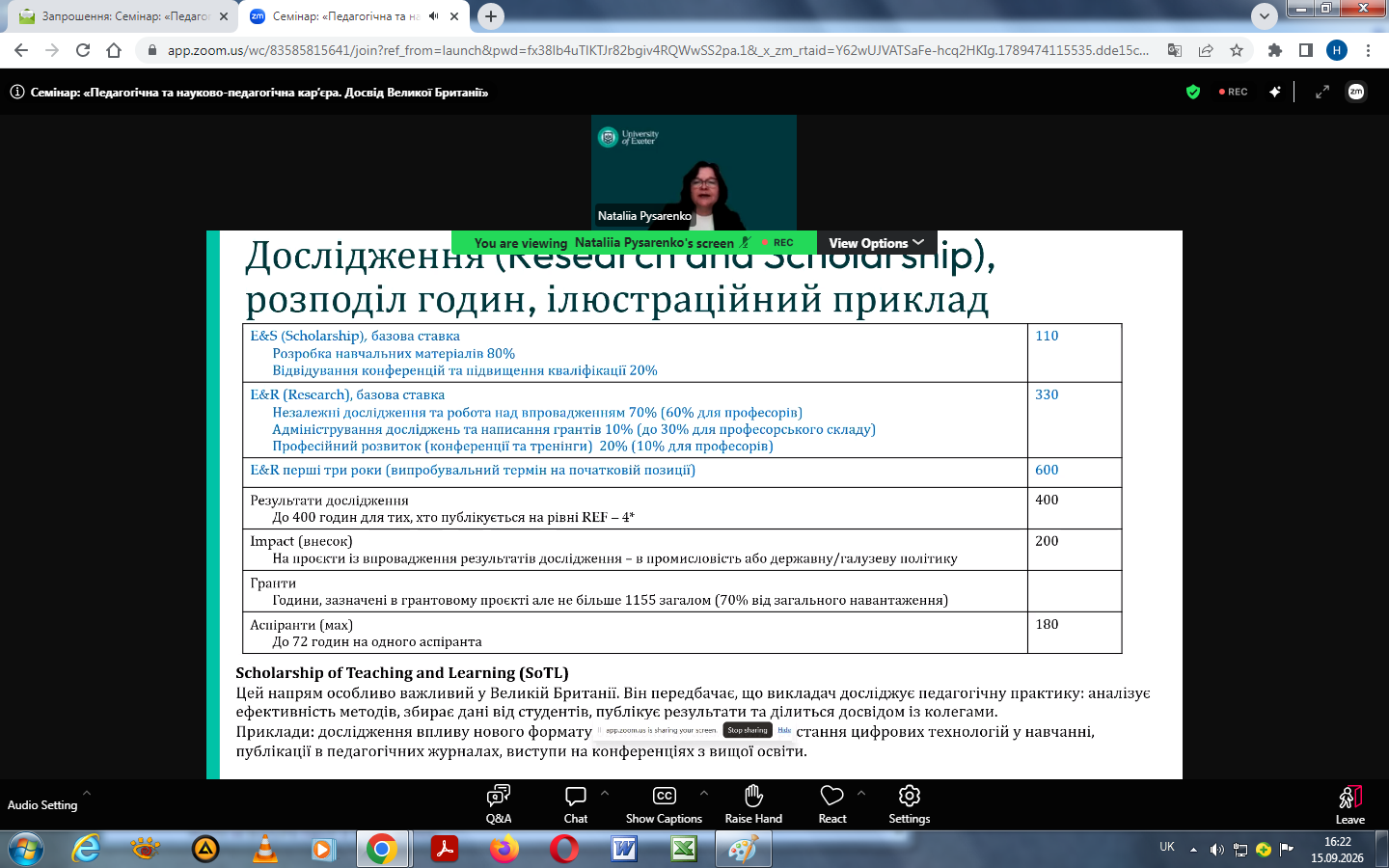
Task: Open the View Options dropdown
Action: (x=876, y=243)
